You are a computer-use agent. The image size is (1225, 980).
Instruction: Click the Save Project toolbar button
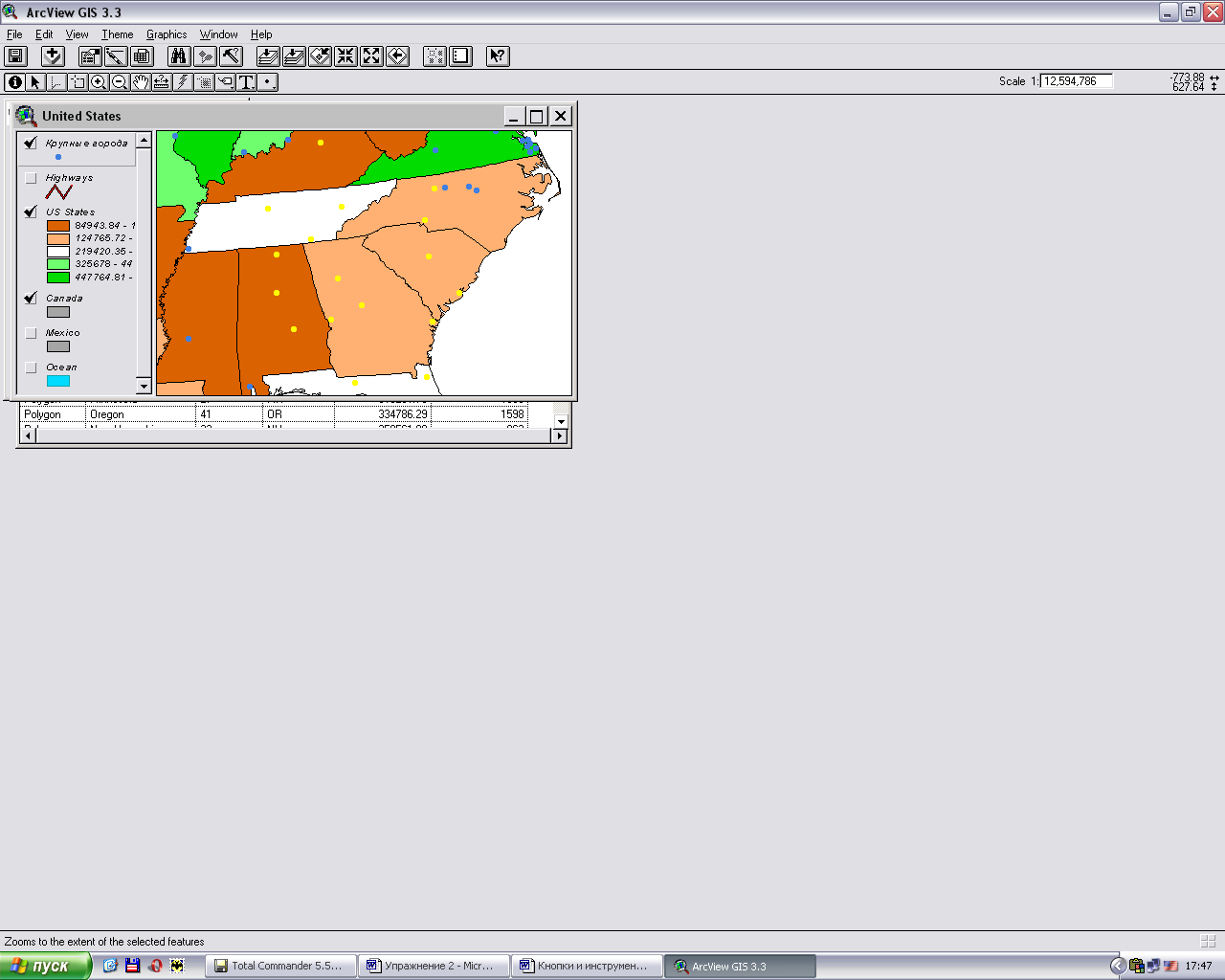point(15,56)
